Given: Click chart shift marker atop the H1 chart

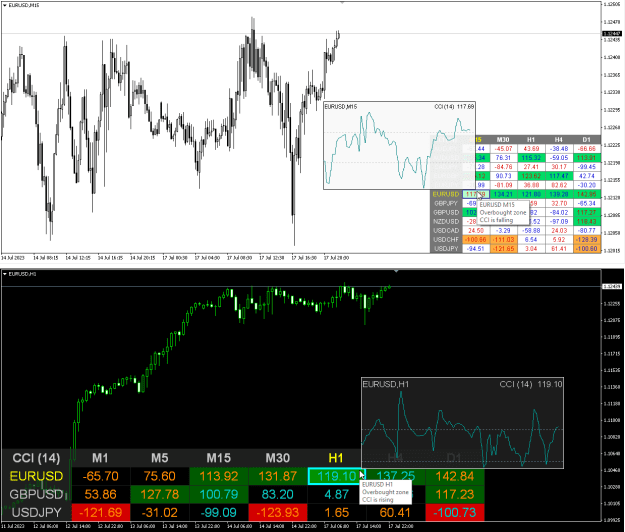Looking at the screenshot, I should (396, 271).
